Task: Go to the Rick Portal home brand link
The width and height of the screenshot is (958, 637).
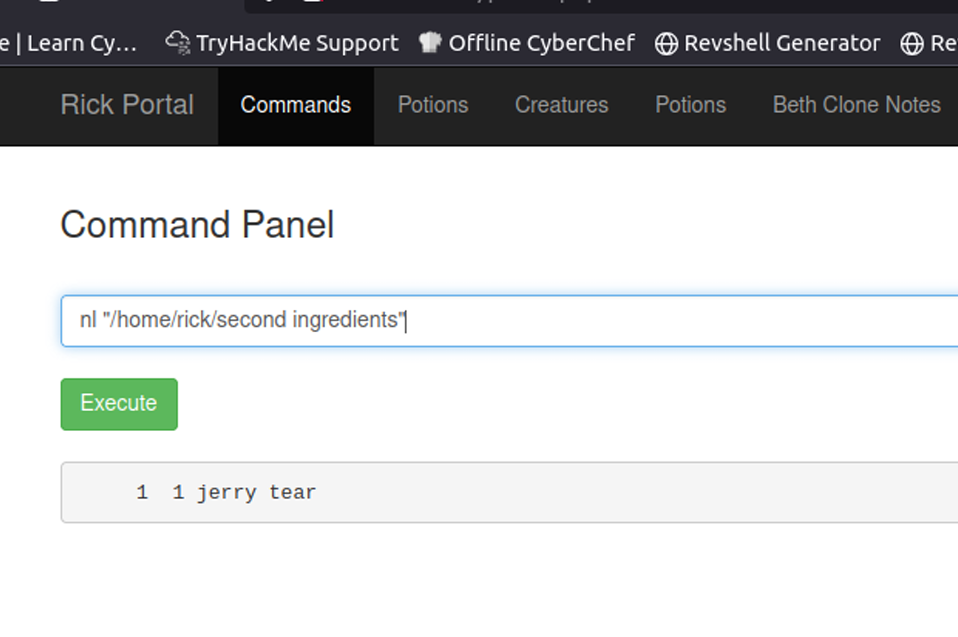Action: click(x=127, y=105)
